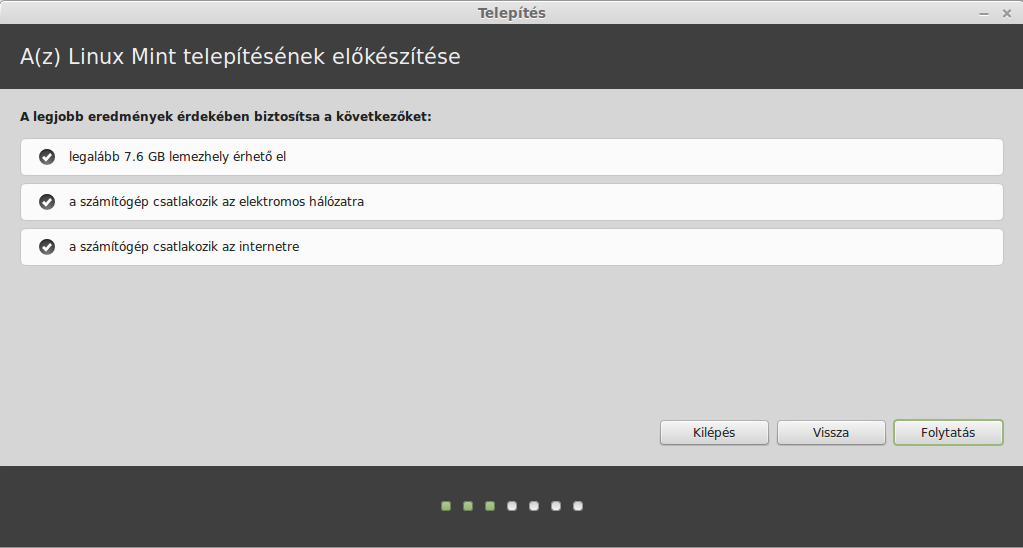Go back with the Vissza button
1023x548 pixels.
(x=831, y=433)
